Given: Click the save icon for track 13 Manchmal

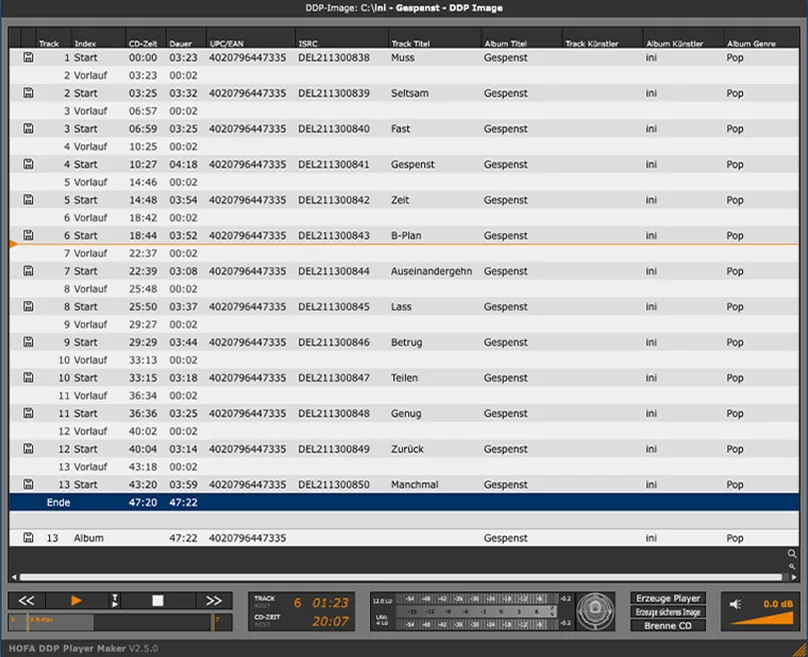Looking at the screenshot, I should [28, 484].
